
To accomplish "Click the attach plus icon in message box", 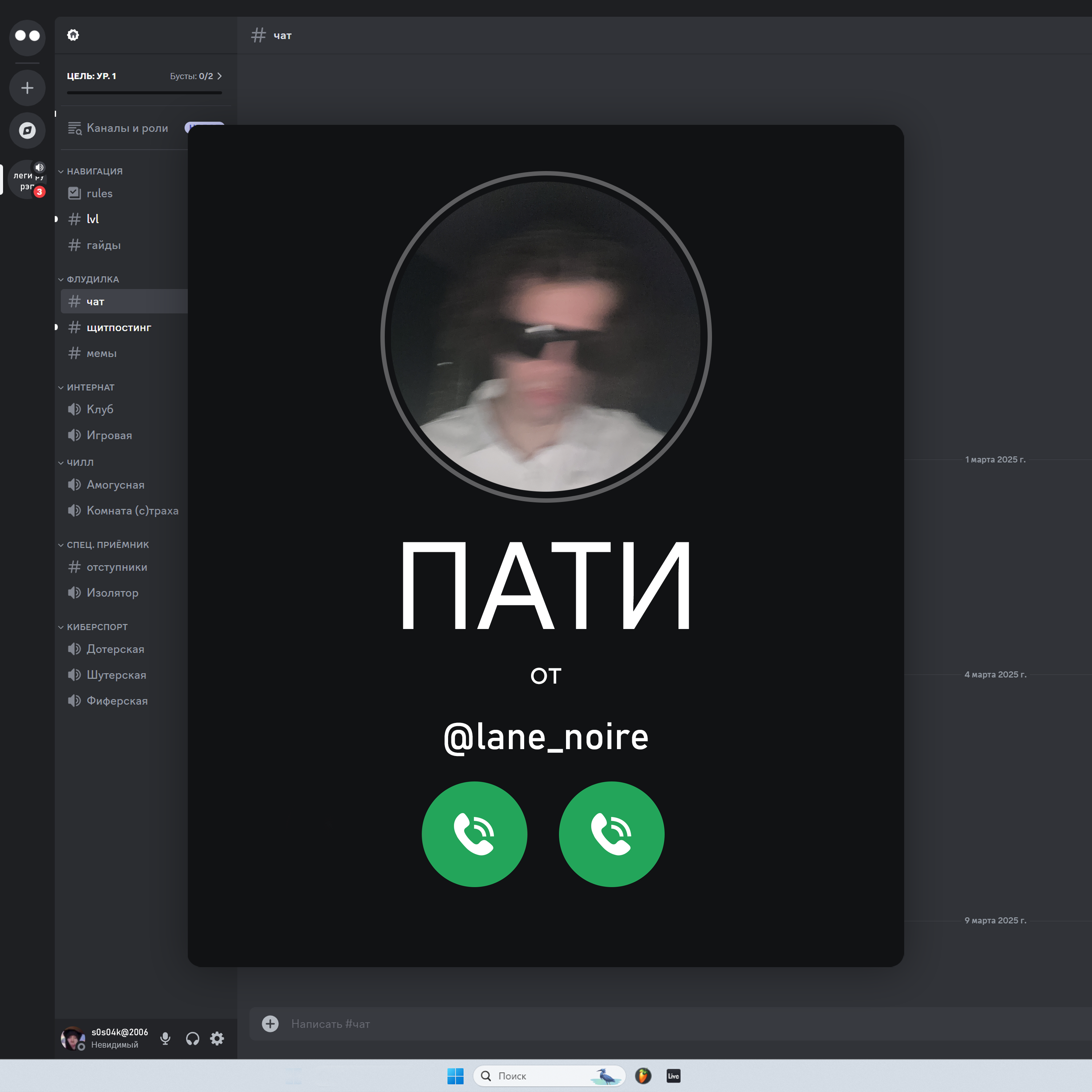I will pyautogui.click(x=270, y=1024).
